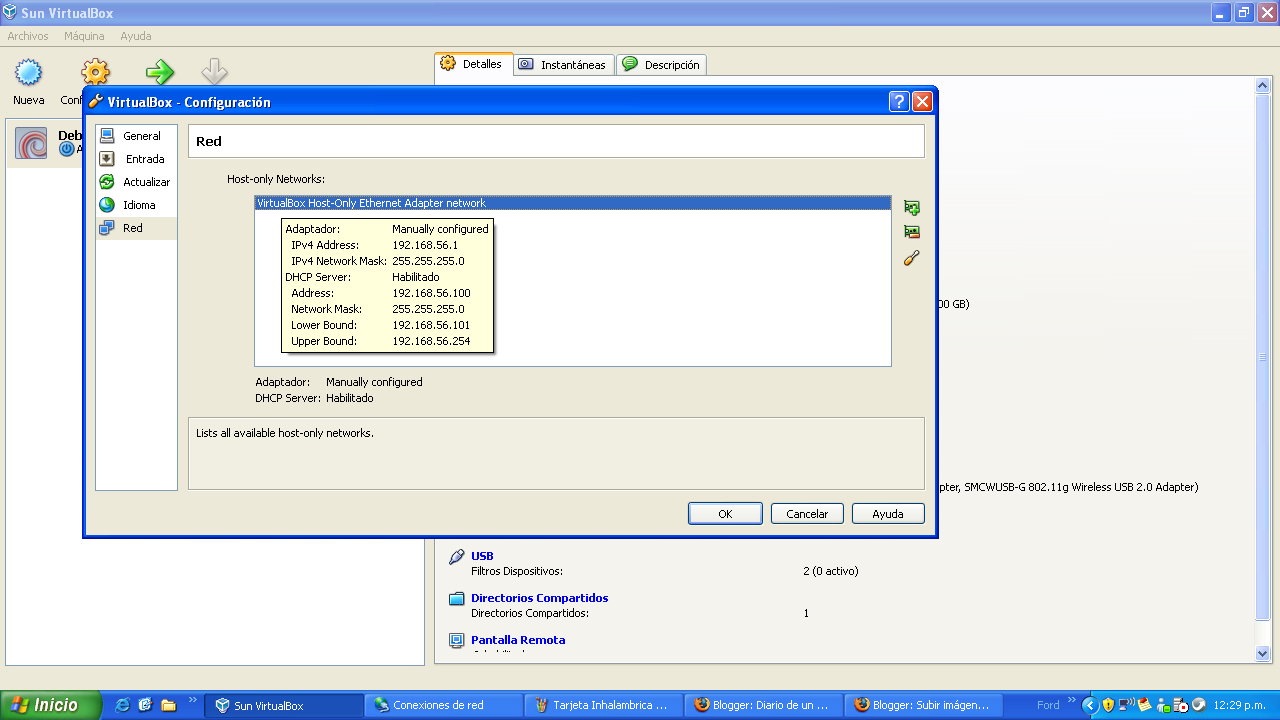Click the folder quick launch icon
The image size is (1280, 720).
[x=168, y=705]
